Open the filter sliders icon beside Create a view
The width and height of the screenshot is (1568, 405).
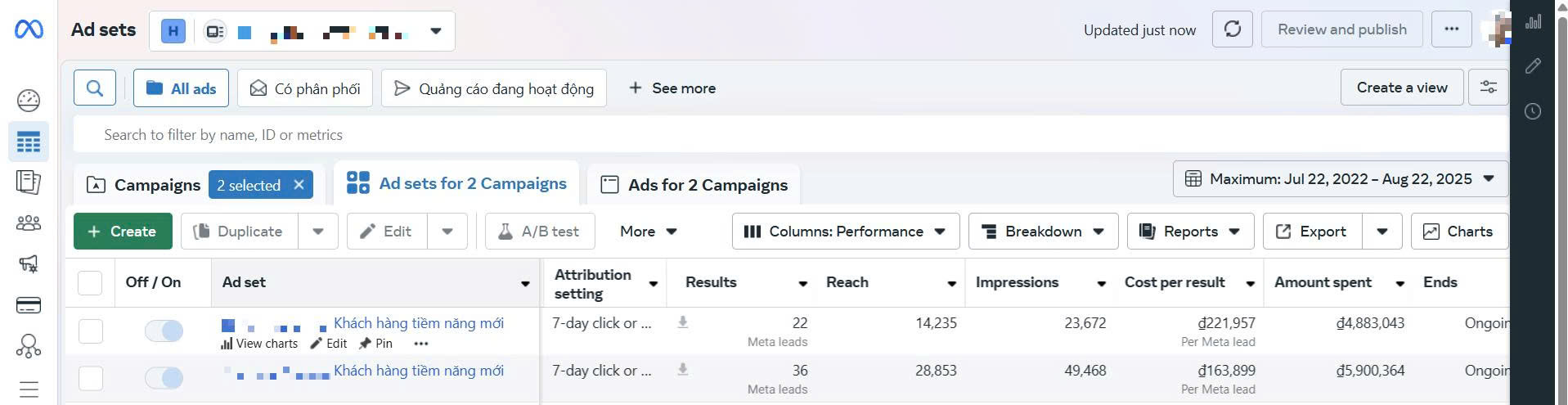pos(1488,88)
